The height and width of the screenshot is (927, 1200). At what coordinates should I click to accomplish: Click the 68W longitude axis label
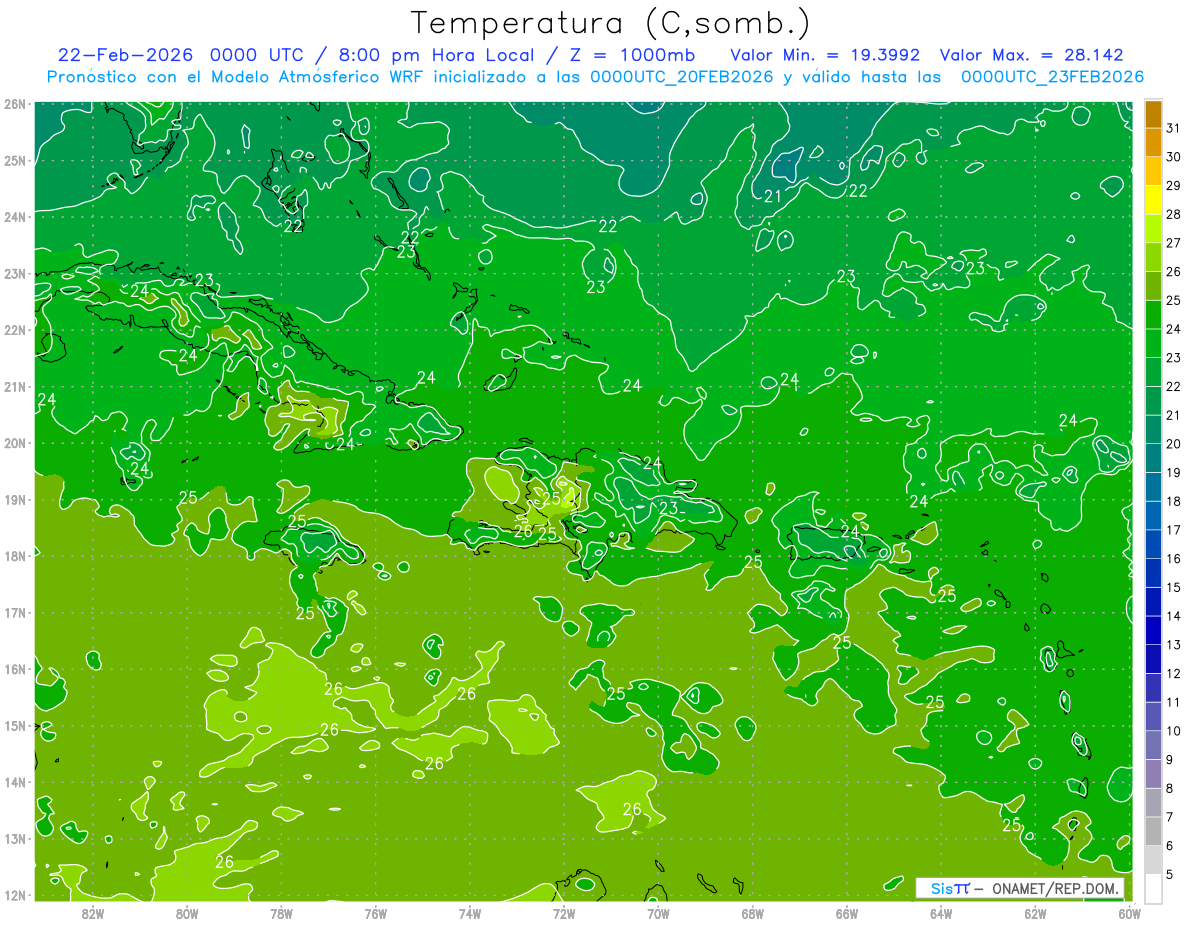coord(752,913)
